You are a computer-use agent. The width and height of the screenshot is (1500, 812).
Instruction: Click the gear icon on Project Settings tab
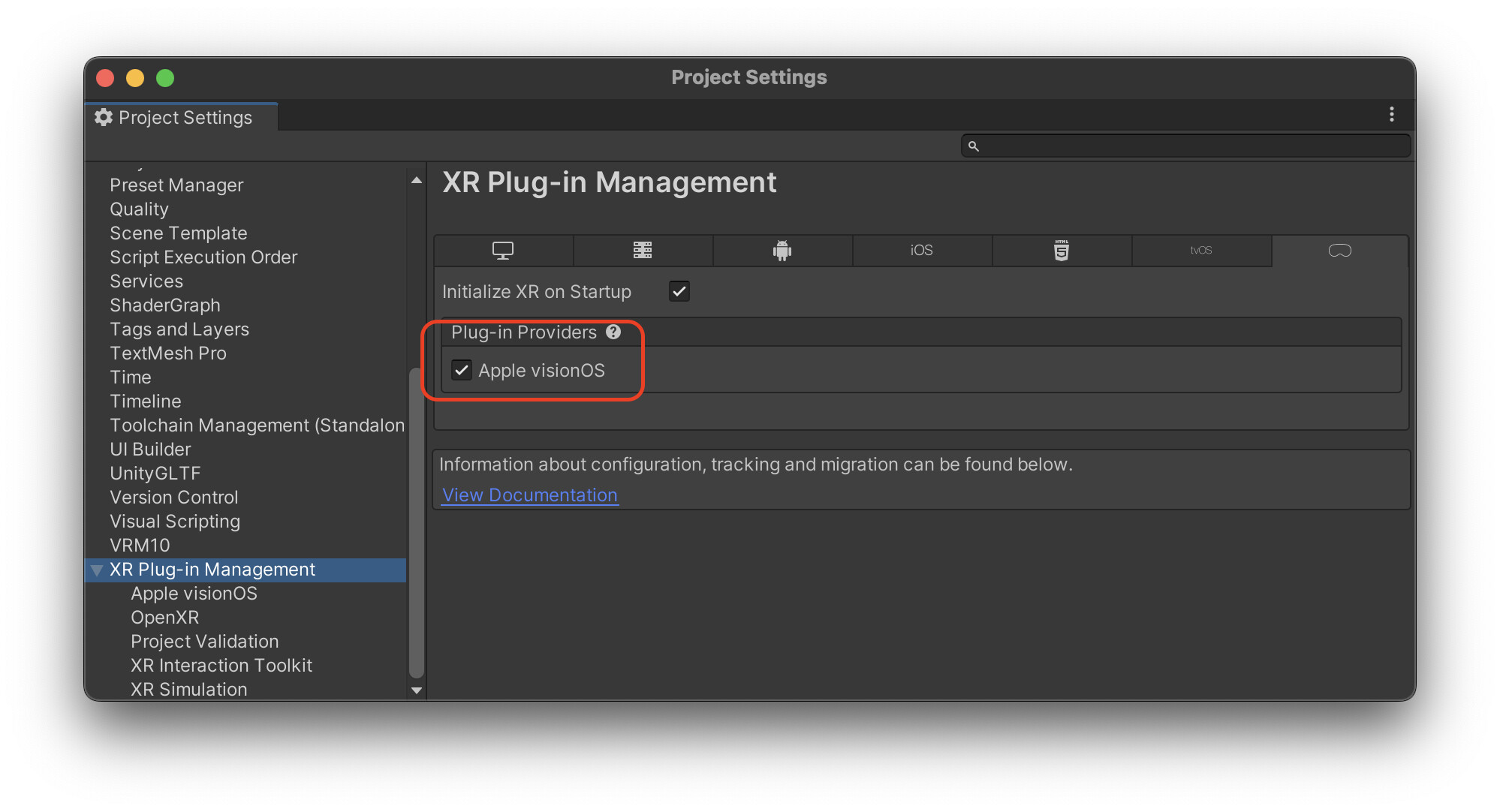pos(104,116)
